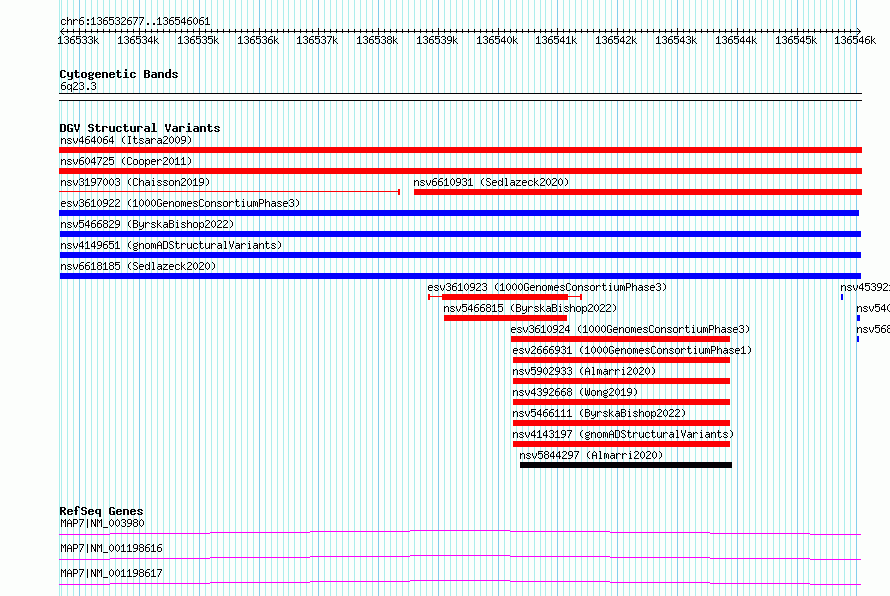Screen dimensions: 890x596
Task: Click the red bar under nsv604725 (Cooper2011)
Action: click(x=460, y=171)
